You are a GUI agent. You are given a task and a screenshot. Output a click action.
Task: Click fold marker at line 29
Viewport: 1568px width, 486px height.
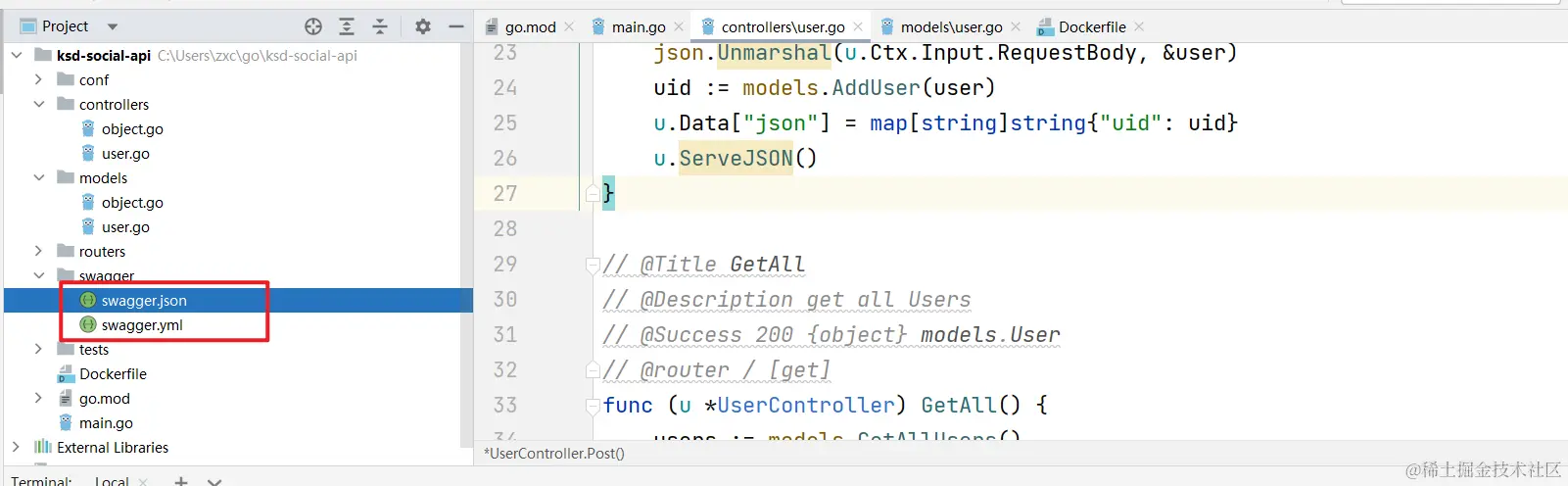(593, 265)
